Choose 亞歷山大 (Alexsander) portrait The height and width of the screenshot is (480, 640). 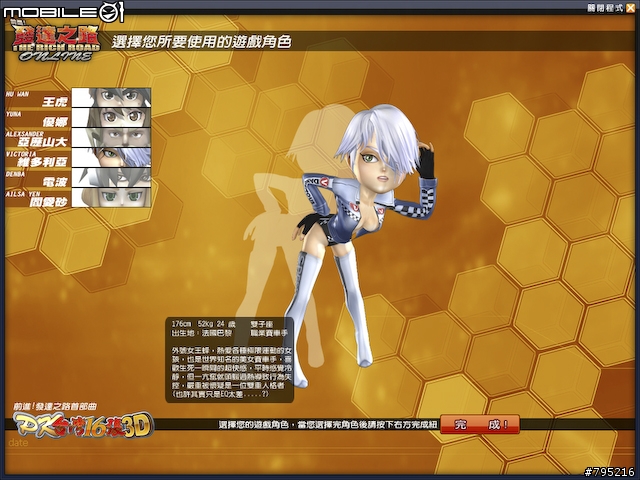tap(111, 138)
